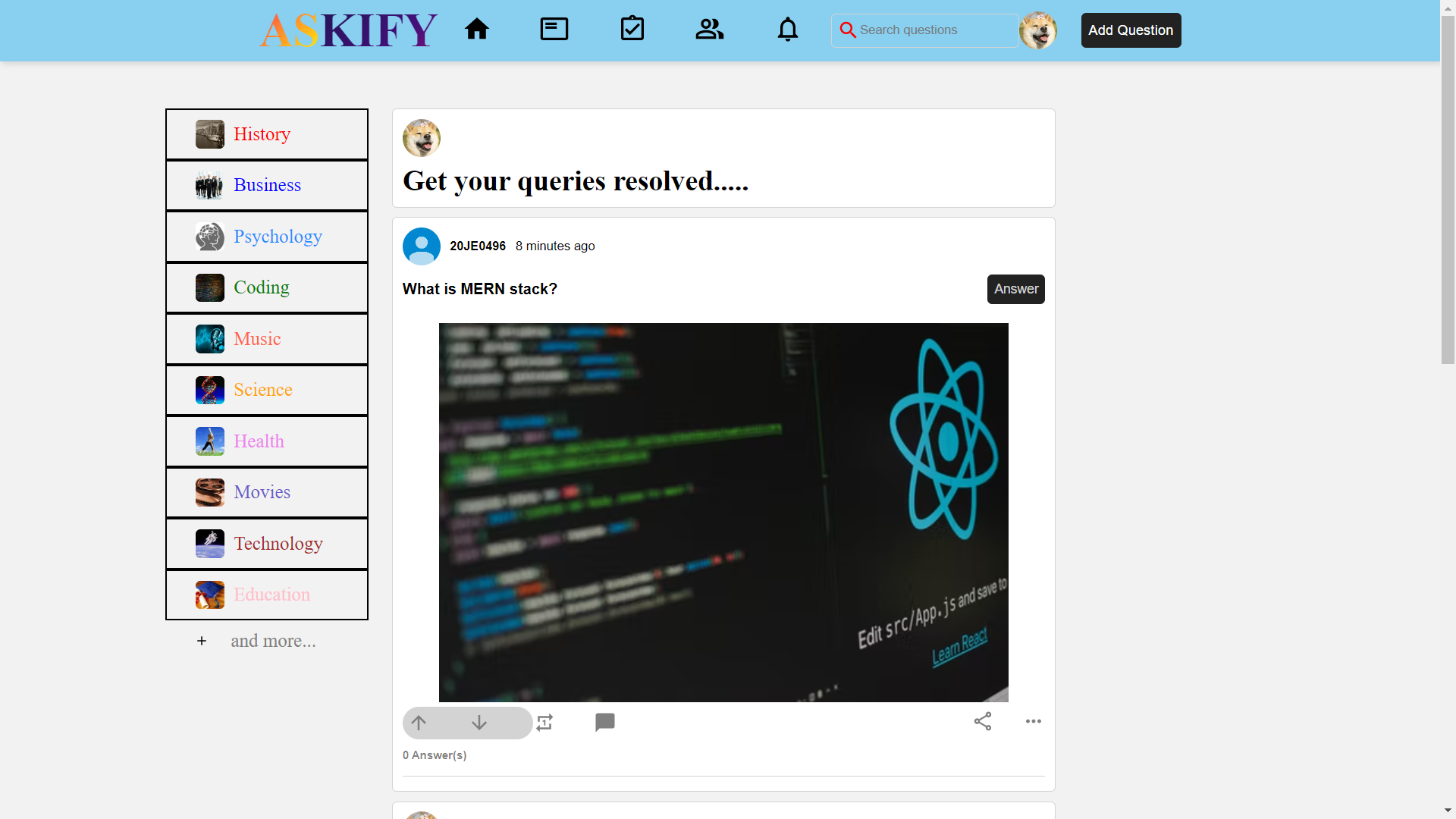Image resolution: width=1456 pixels, height=819 pixels.
Task: Downvote the MERN stack question
Action: 479,723
